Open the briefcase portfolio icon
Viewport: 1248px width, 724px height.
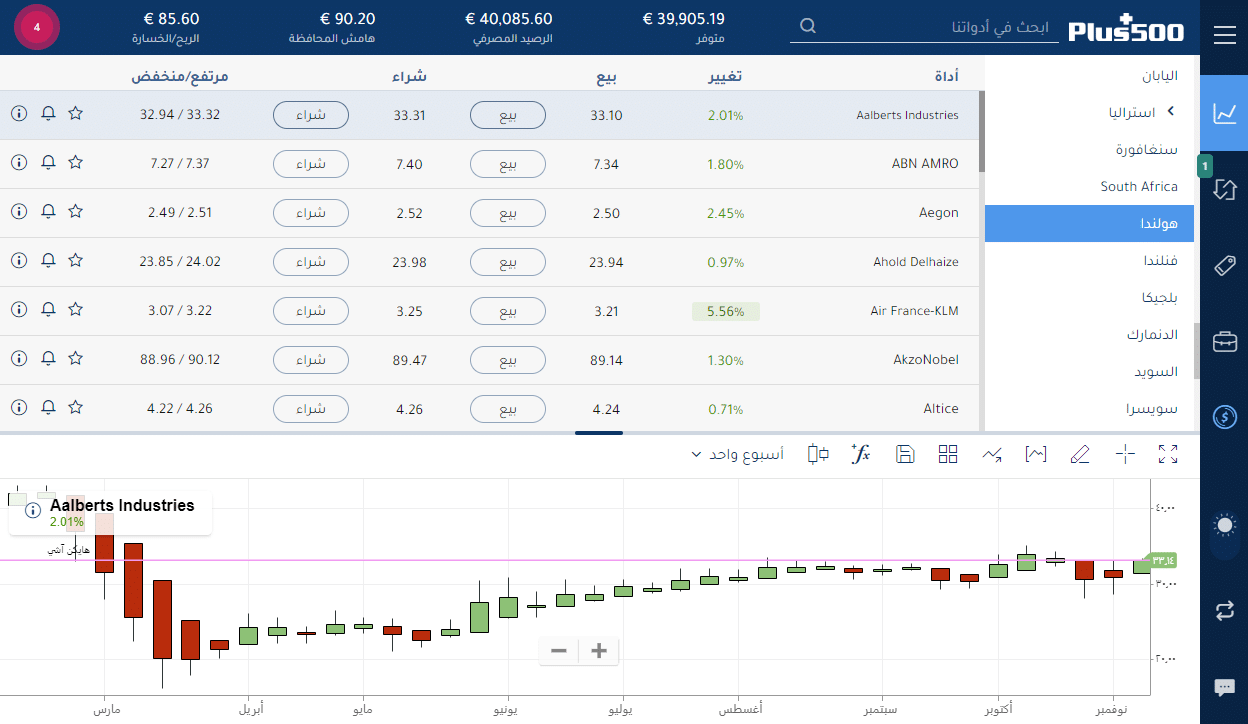tap(1224, 342)
